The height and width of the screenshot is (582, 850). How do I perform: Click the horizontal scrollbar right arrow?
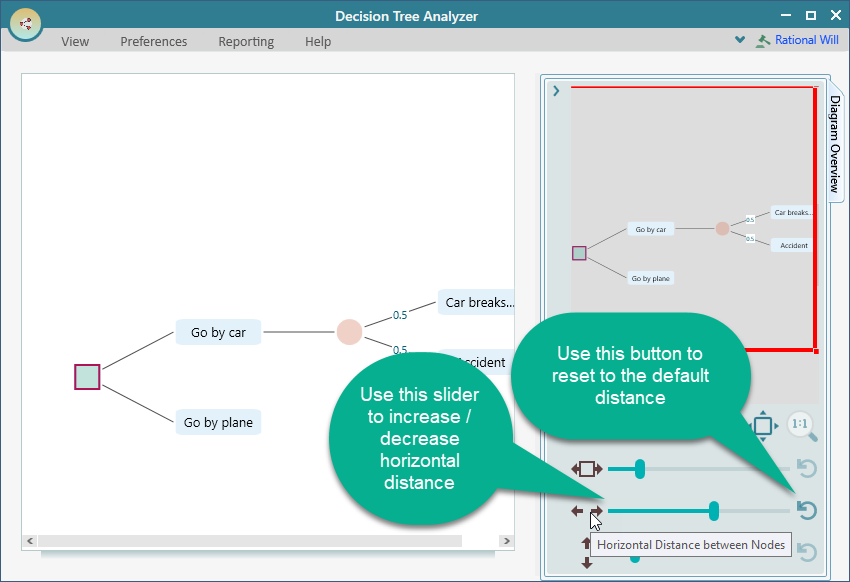click(x=506, y=541)
